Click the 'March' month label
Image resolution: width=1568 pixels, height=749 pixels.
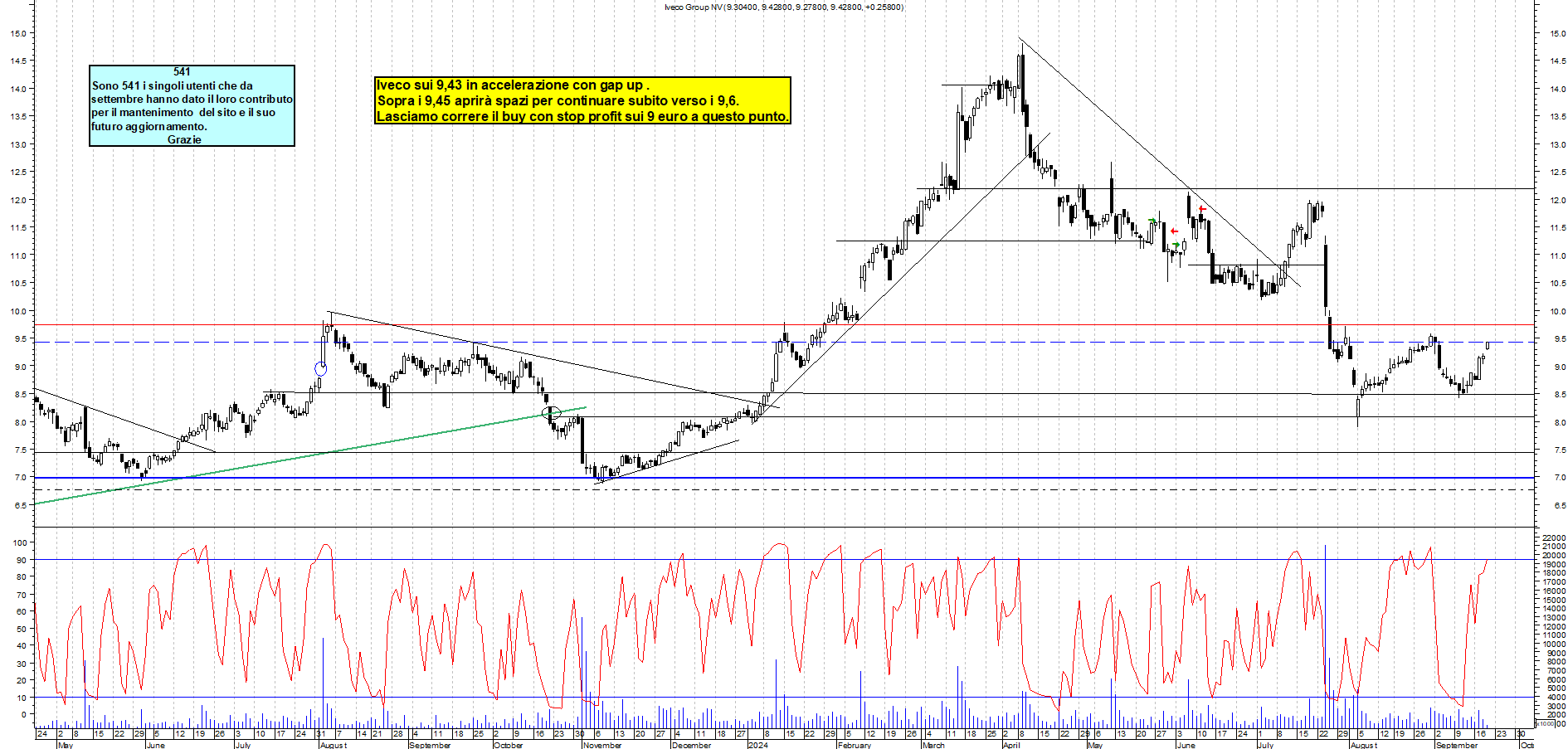pos(933,745)
